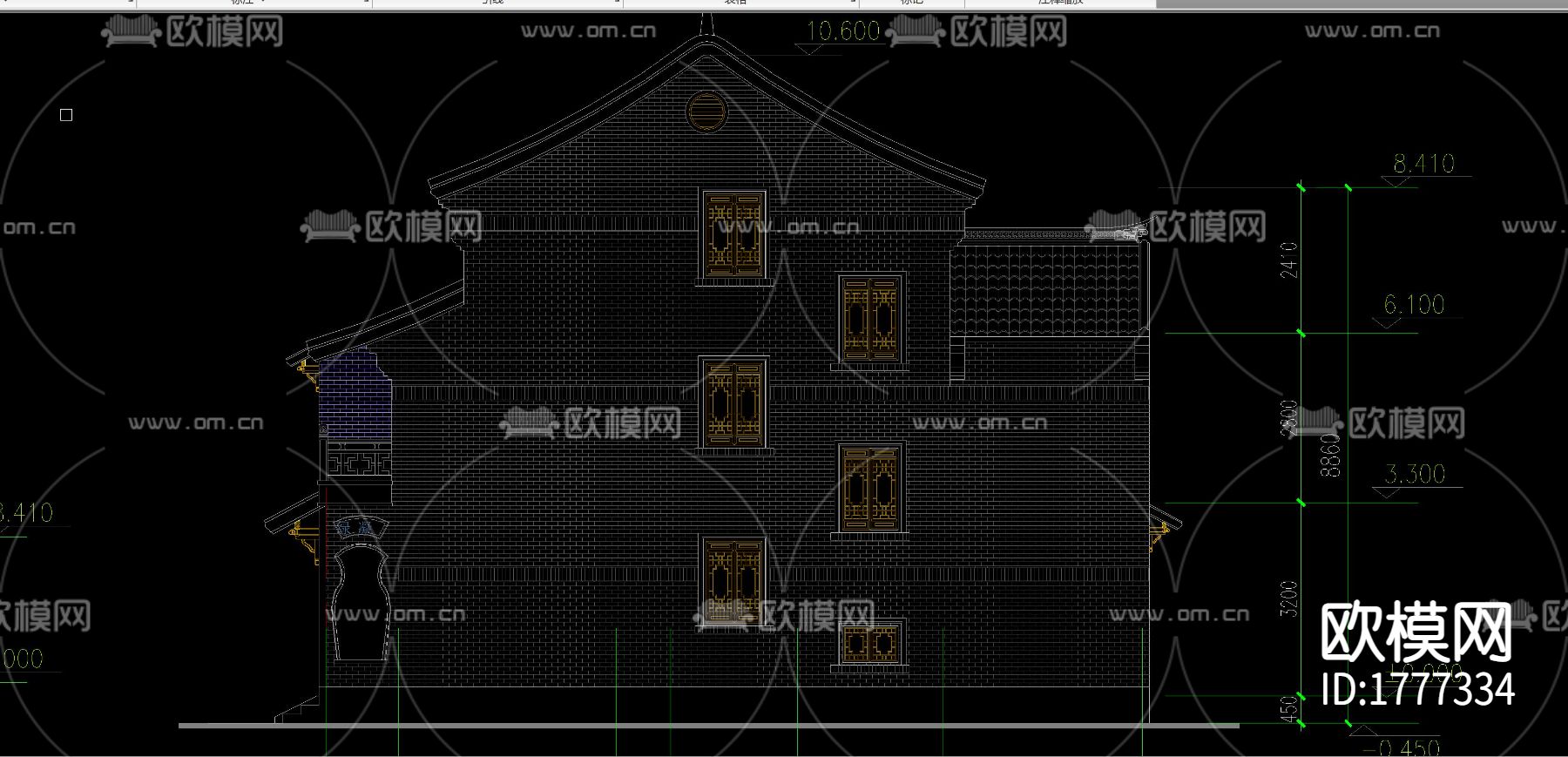Click the entry steps at the building's left base

[297, 708]
